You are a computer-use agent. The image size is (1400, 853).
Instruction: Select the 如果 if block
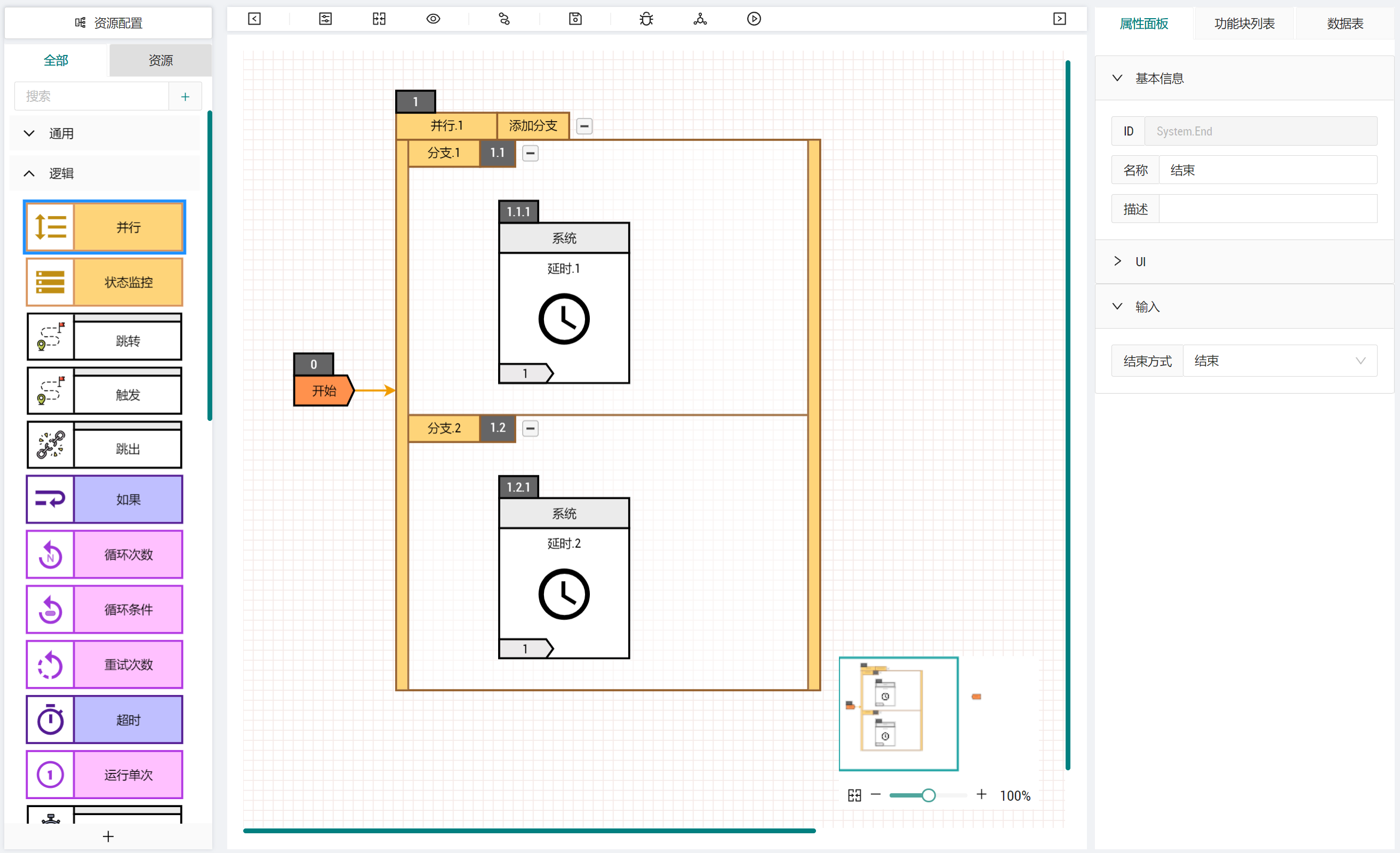tap(105, 499)
